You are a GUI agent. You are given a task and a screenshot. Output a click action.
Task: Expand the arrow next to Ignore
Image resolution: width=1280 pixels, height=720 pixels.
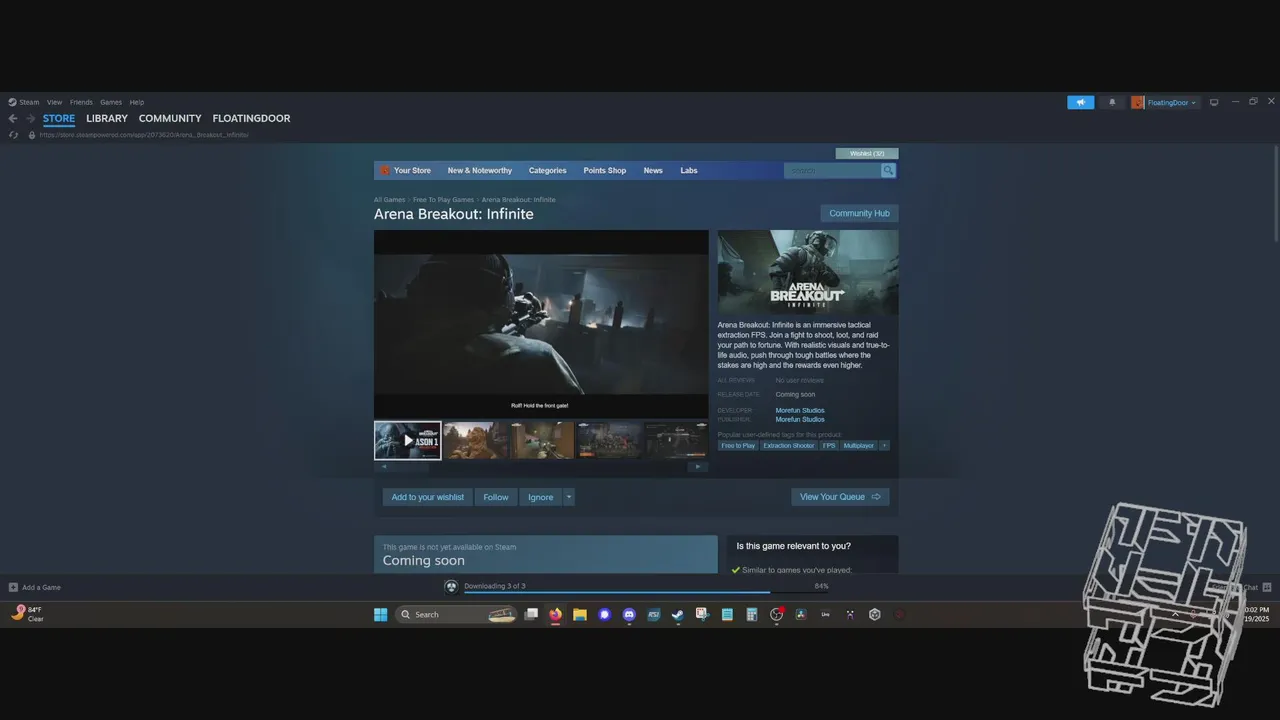[569, 497]
